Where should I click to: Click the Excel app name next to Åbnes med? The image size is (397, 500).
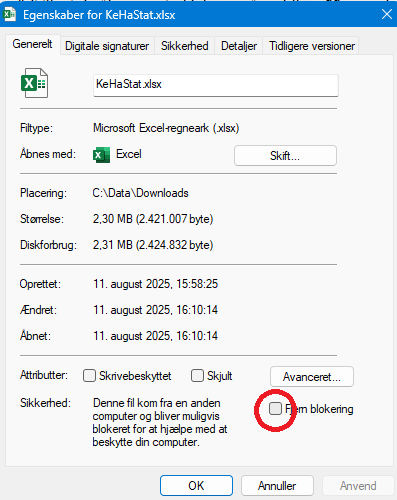click(129, 154)
